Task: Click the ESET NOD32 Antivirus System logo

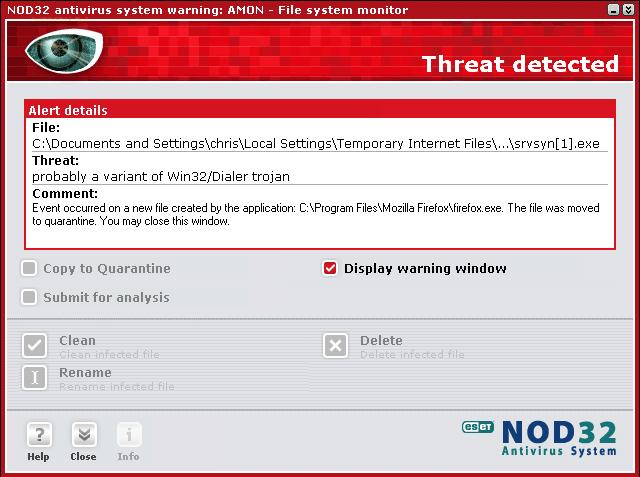Action: point(539,438)
